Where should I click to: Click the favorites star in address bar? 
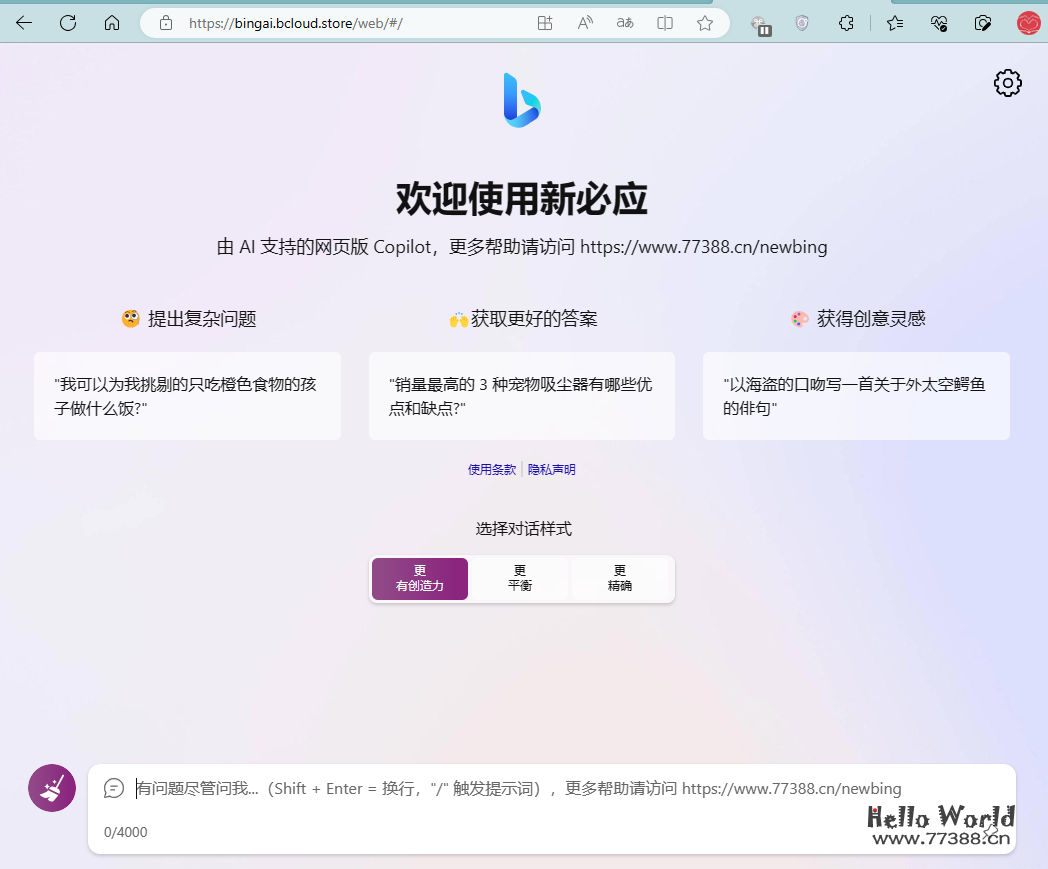[704, 23]
